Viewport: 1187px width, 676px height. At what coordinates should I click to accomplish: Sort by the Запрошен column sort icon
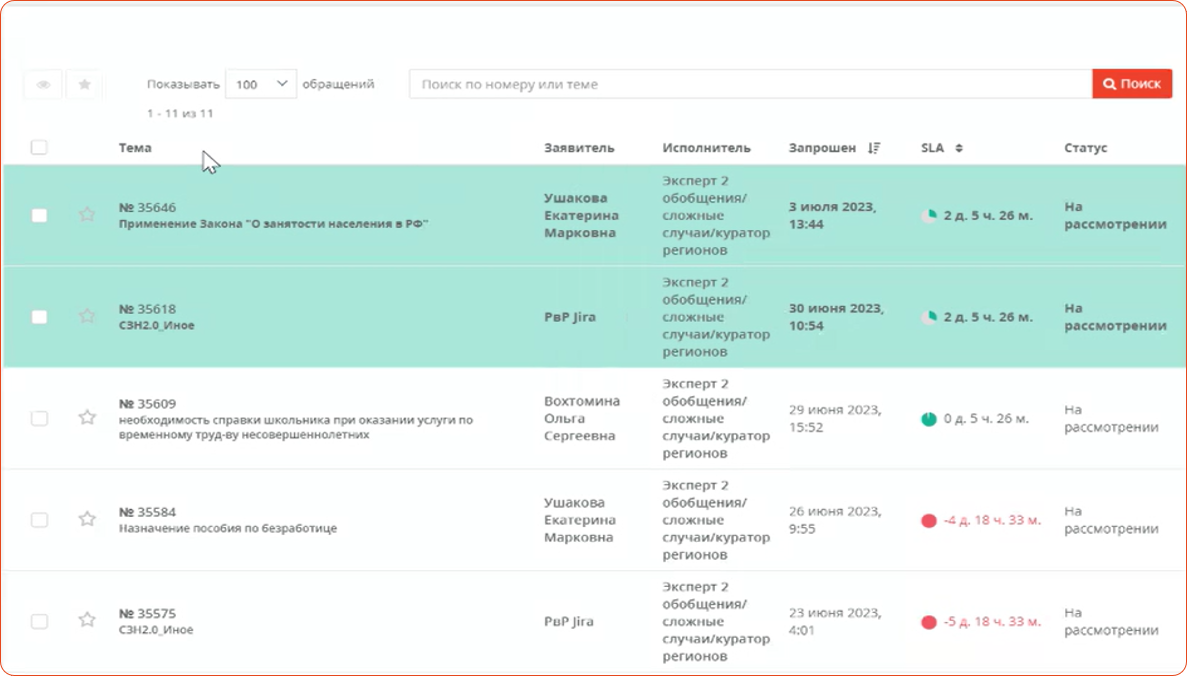click(874, 148)
